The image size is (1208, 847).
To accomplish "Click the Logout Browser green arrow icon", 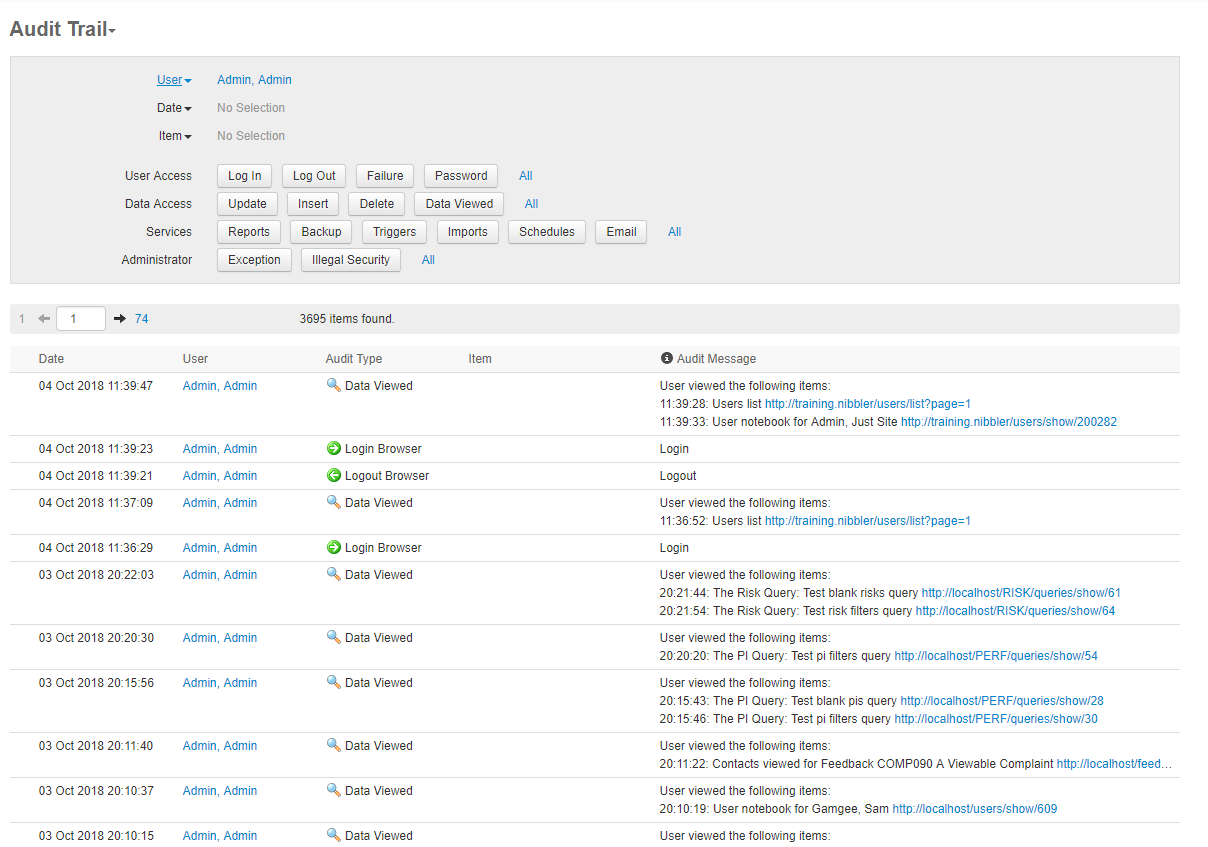I will 334,476.
